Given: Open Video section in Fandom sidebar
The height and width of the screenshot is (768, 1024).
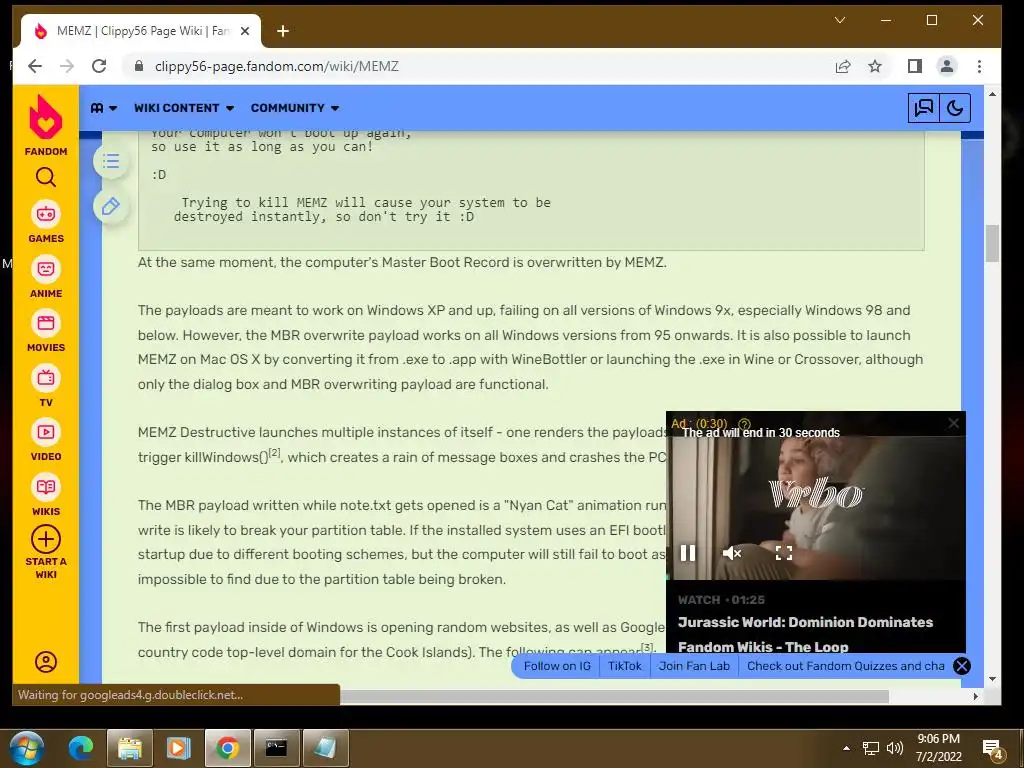Looking at the screenshot, I should [46, 440].
